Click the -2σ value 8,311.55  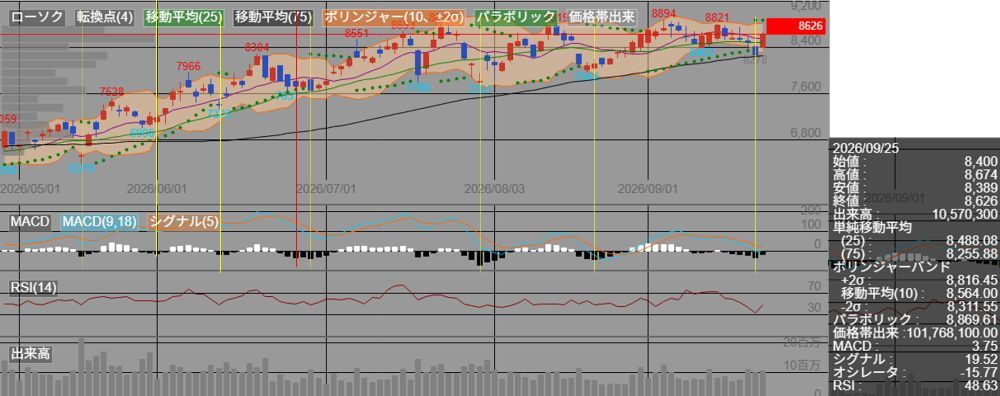(x=973, y=306)
